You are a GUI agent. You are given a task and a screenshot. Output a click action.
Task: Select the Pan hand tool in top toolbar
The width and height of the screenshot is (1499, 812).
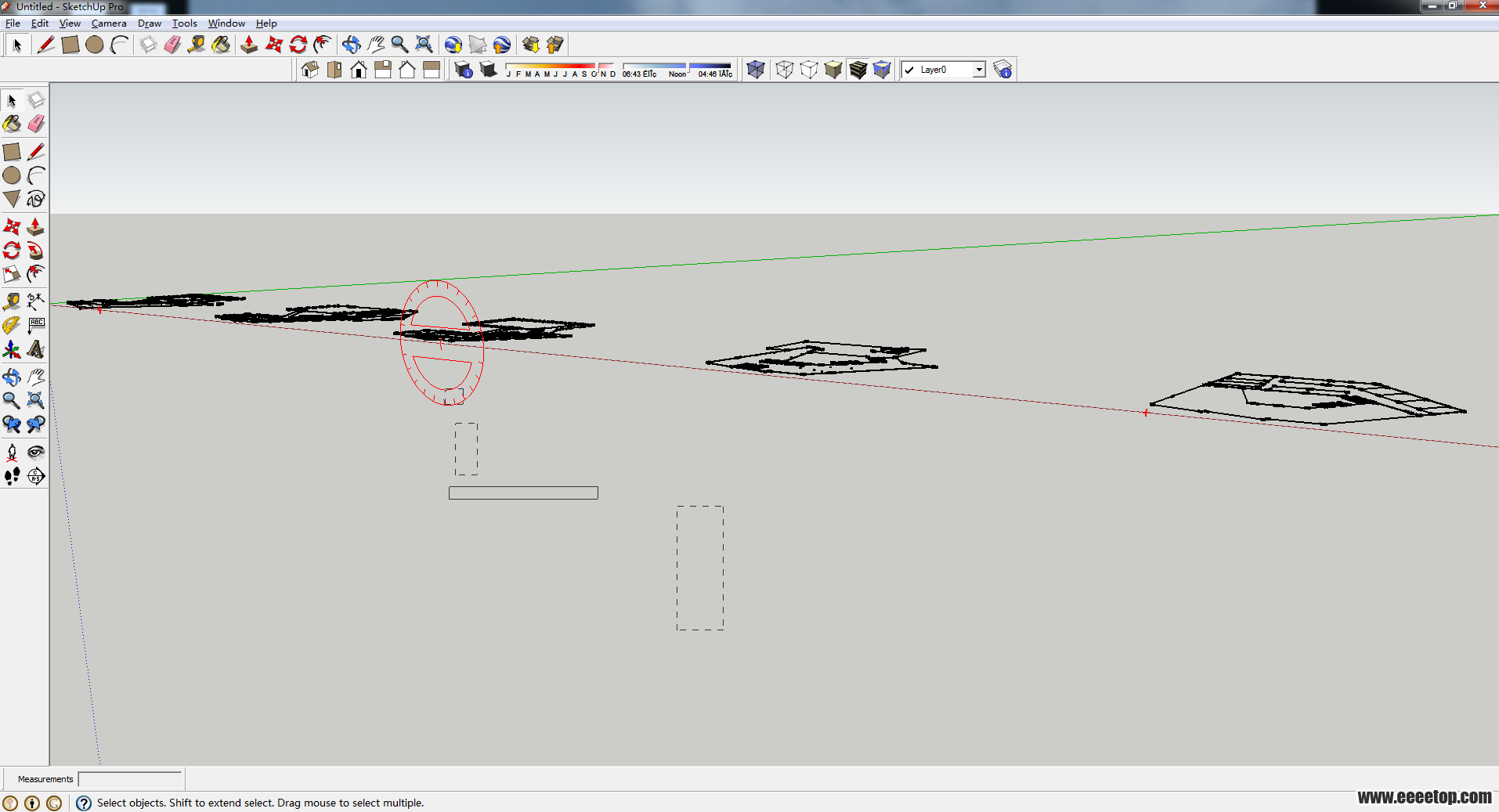(375, 45)
